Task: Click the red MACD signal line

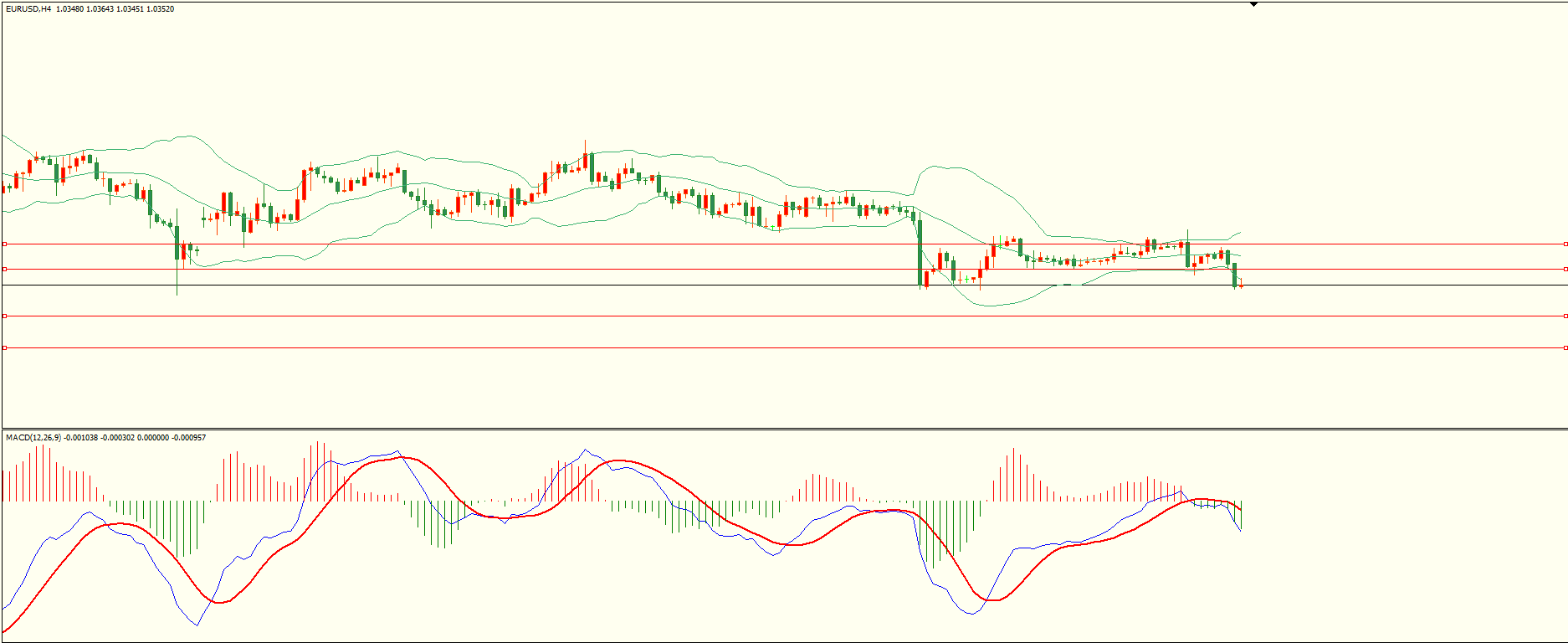Action: [x=619, y=460]
